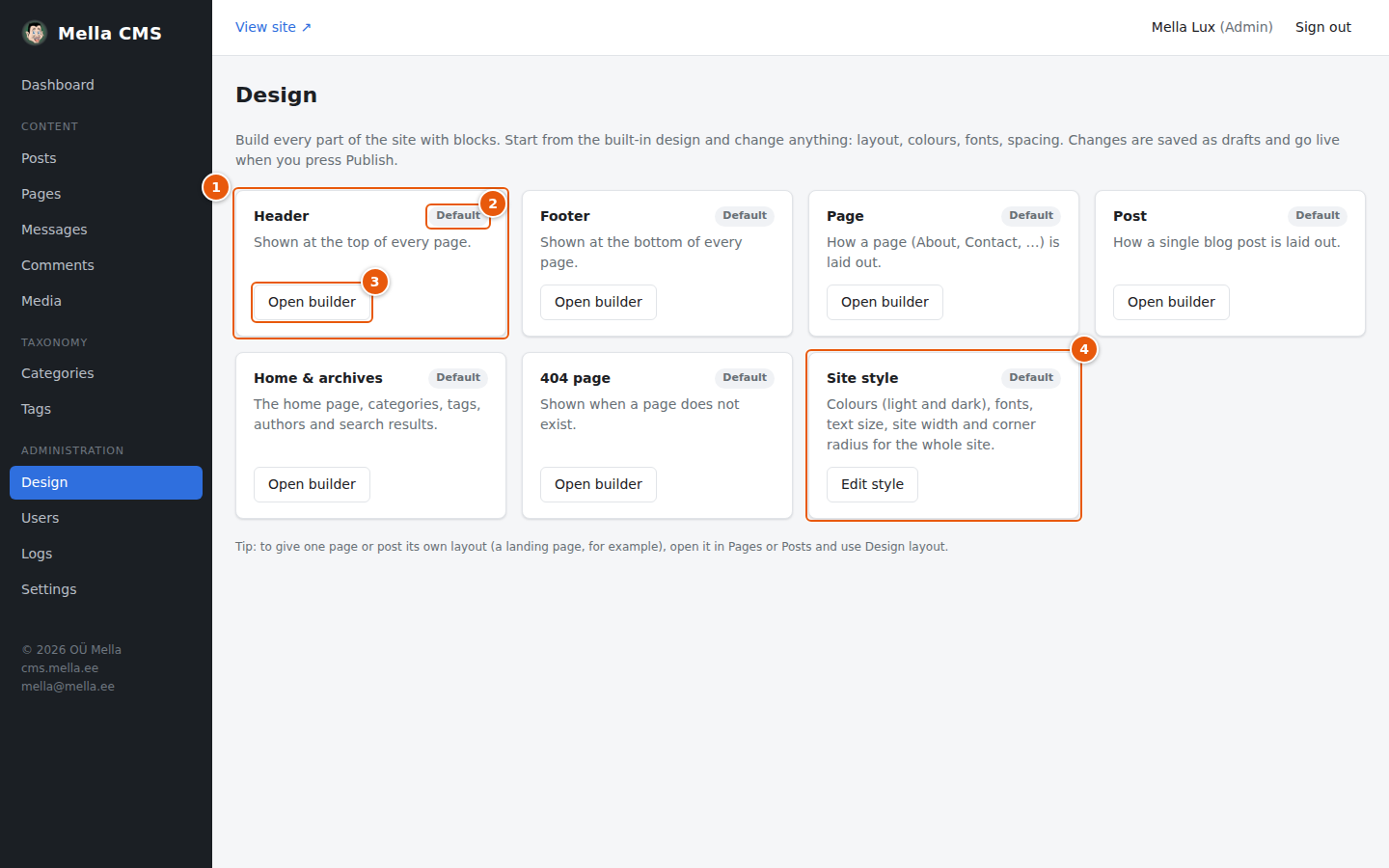1389x868 pixels.
Task: Click the Default badge on Home & archives
Action: coord(458,378)
